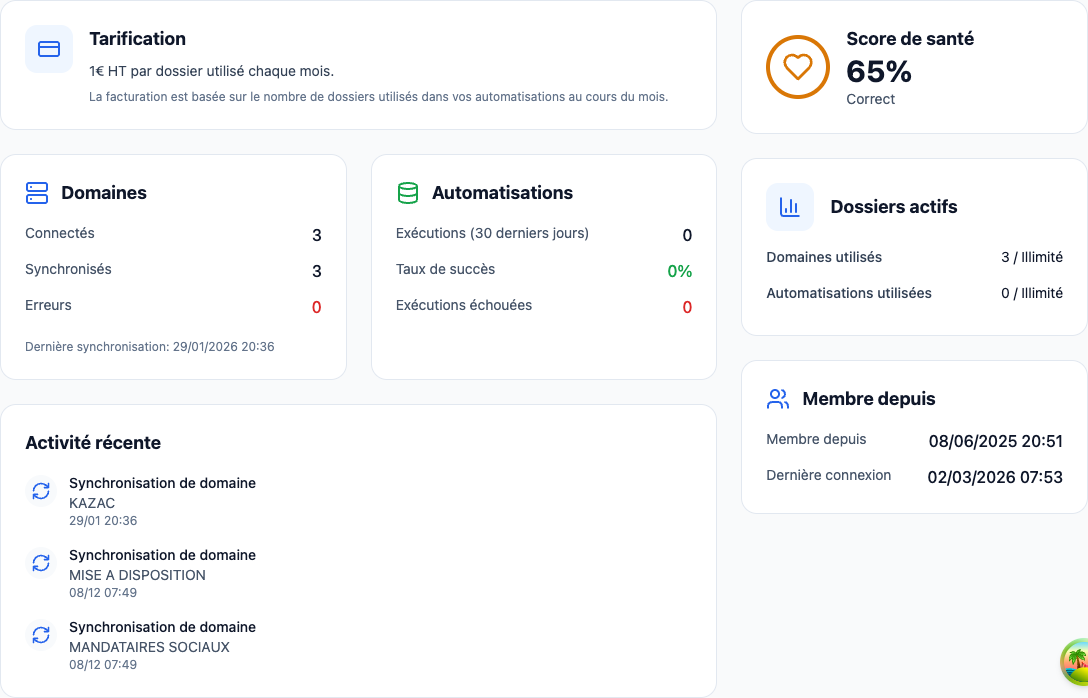Click the credit card icon in the Tarification card
Image resolution: width=1088 pixels, height=698 pixels.
point(49,48)
